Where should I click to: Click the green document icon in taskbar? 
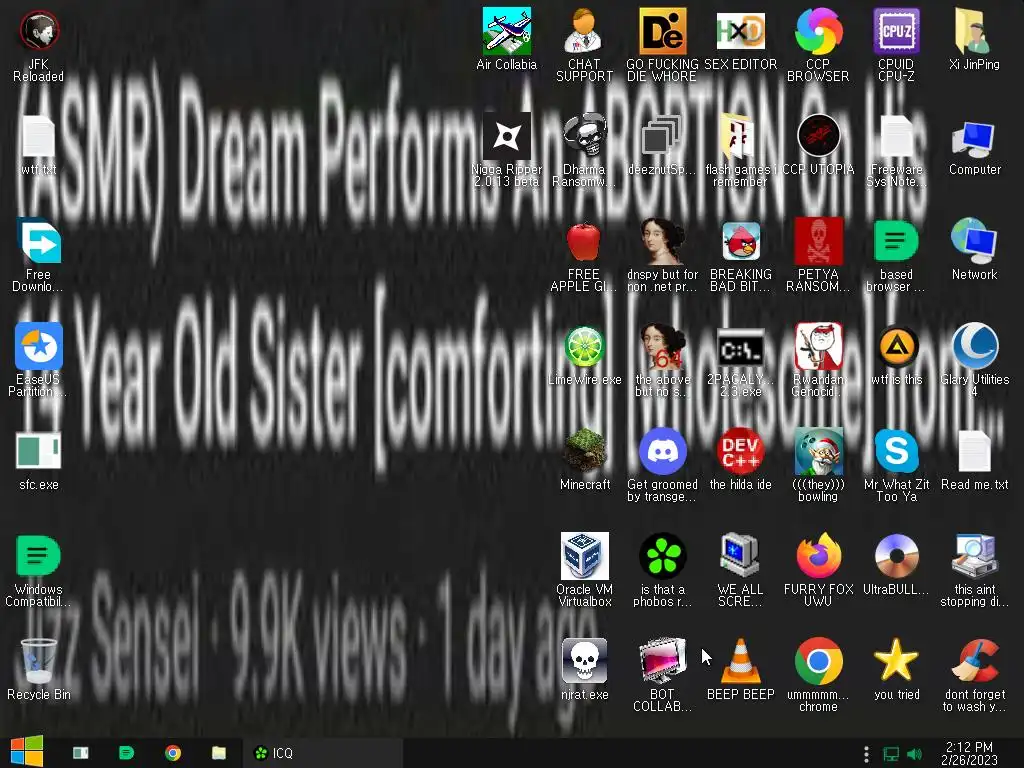coord(127,753)
